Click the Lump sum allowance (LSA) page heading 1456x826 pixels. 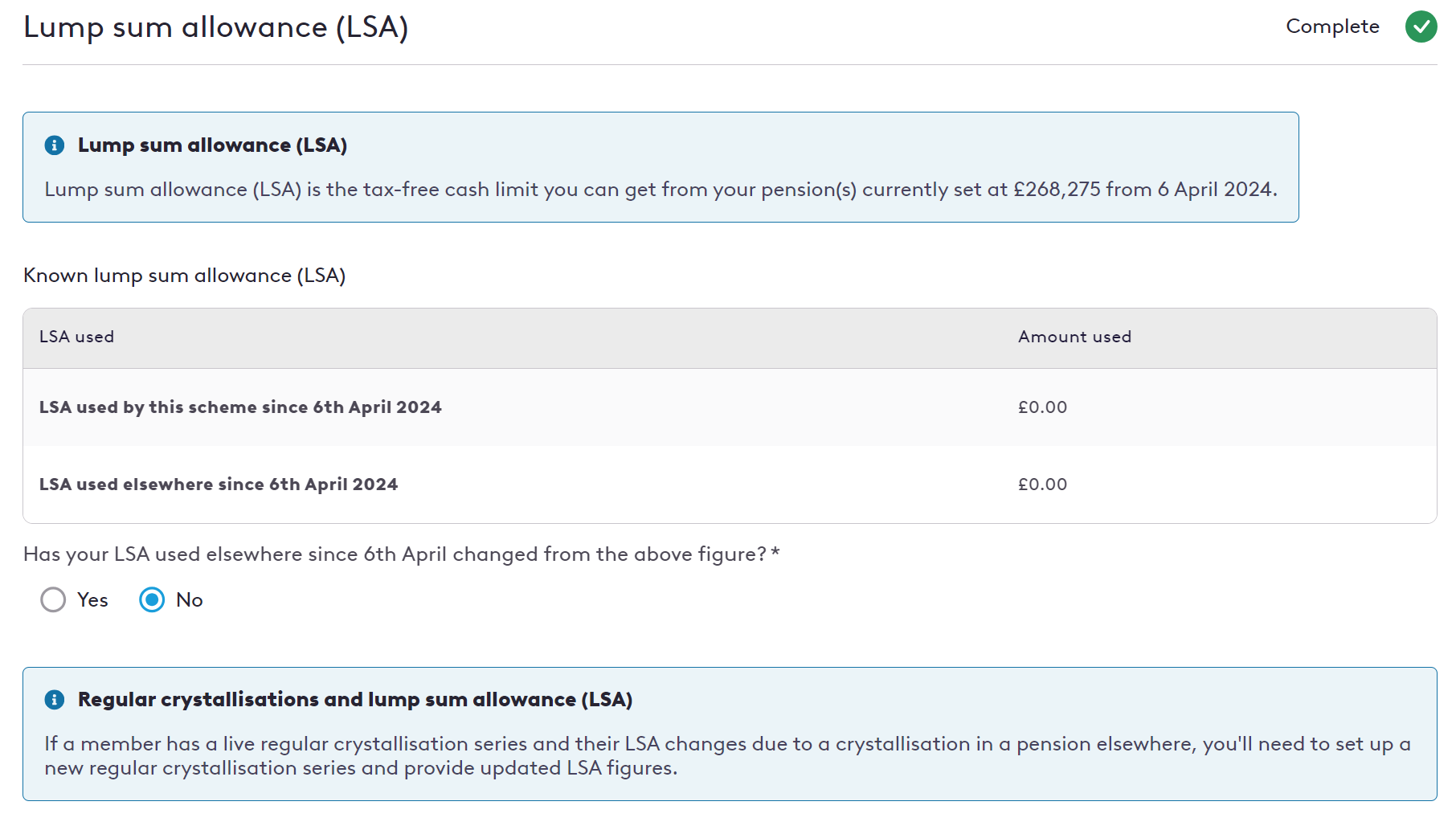click(x=216, y=27)
